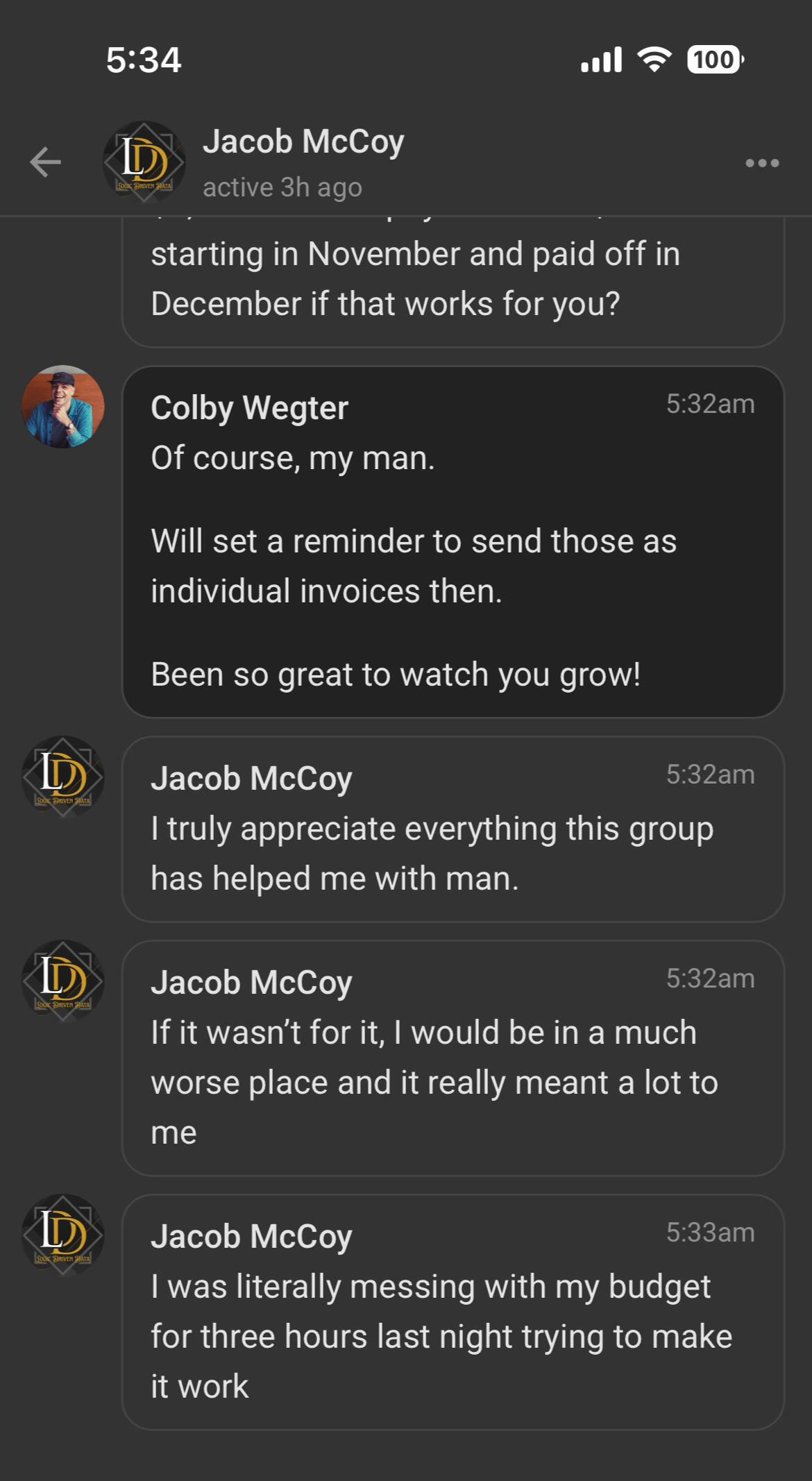This screenshot has height=1481, width=812.
Task: Tap the Wi-Fi icon in the status bar
Action: point(654,60)
